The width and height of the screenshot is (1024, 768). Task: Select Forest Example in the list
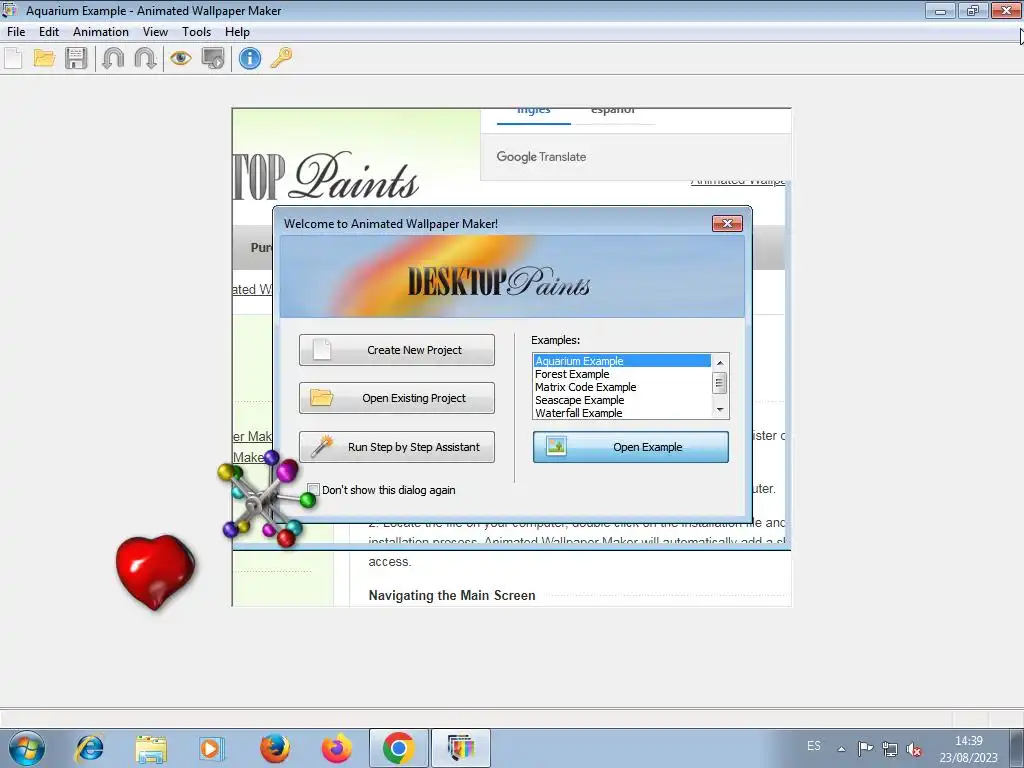click(x=622, y=374)
